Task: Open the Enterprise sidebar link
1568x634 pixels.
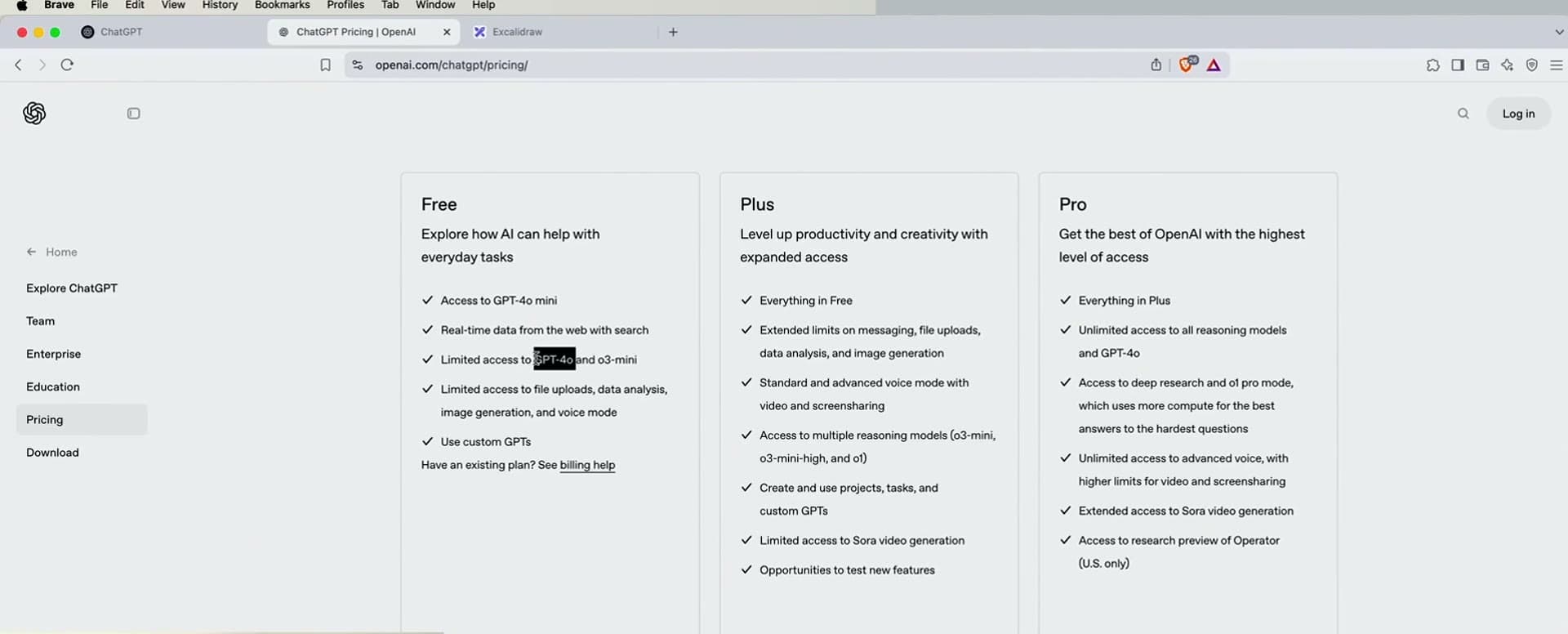Action: [53, 354]
